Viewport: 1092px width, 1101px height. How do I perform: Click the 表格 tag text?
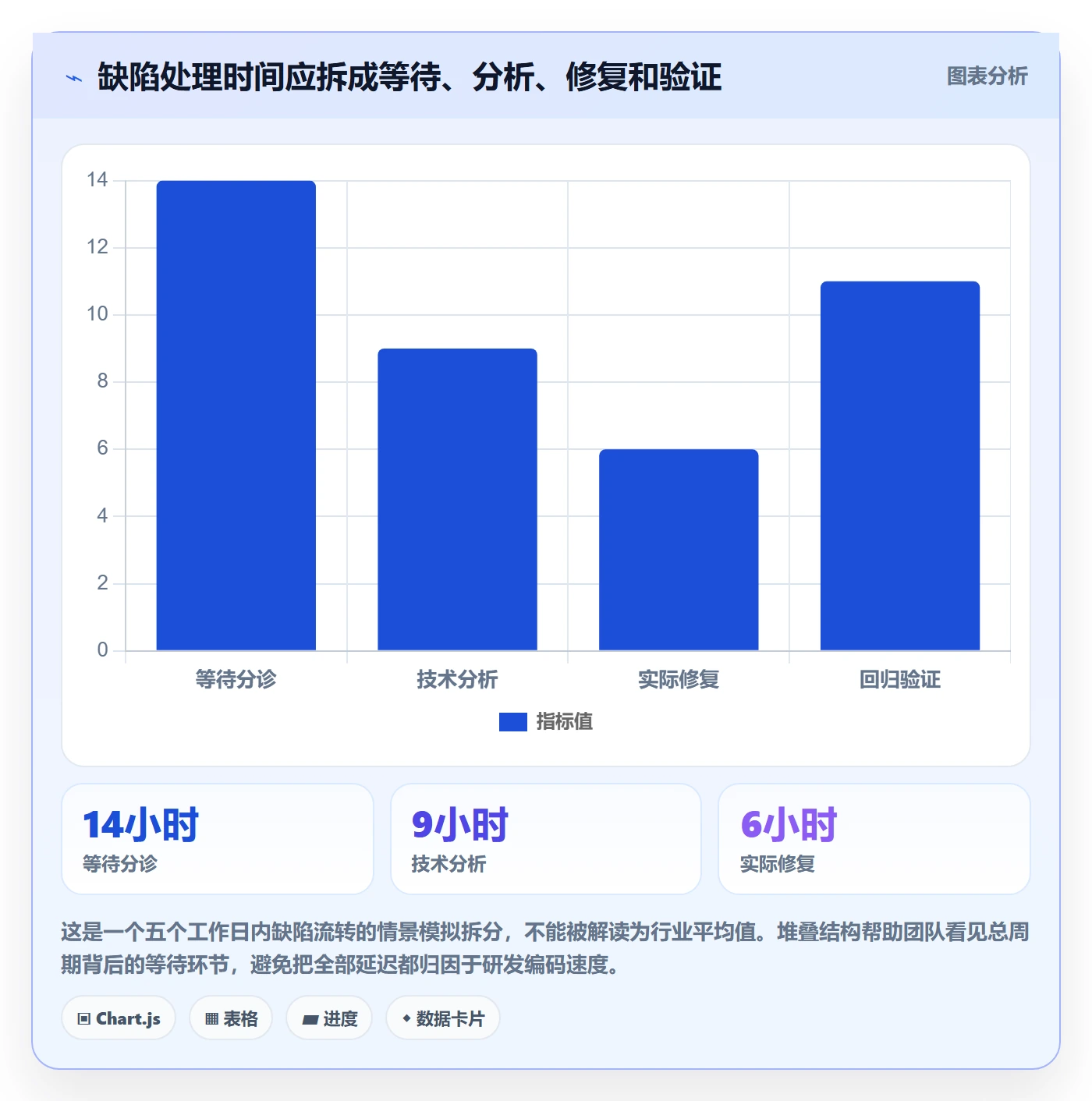click(x=240, y=1018)
